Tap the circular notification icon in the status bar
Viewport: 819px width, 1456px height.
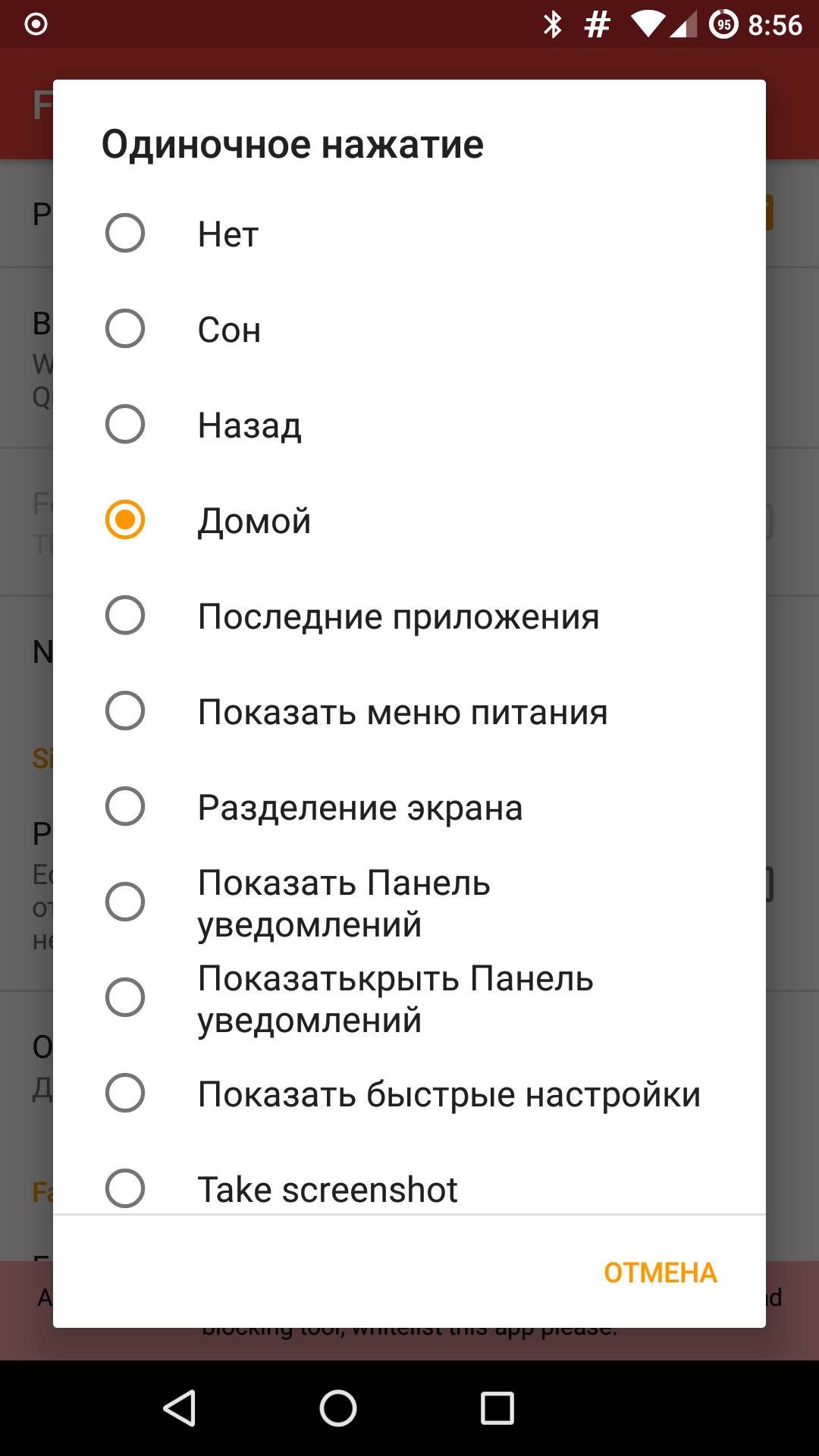pyautogui.click(x=36, y=25)
